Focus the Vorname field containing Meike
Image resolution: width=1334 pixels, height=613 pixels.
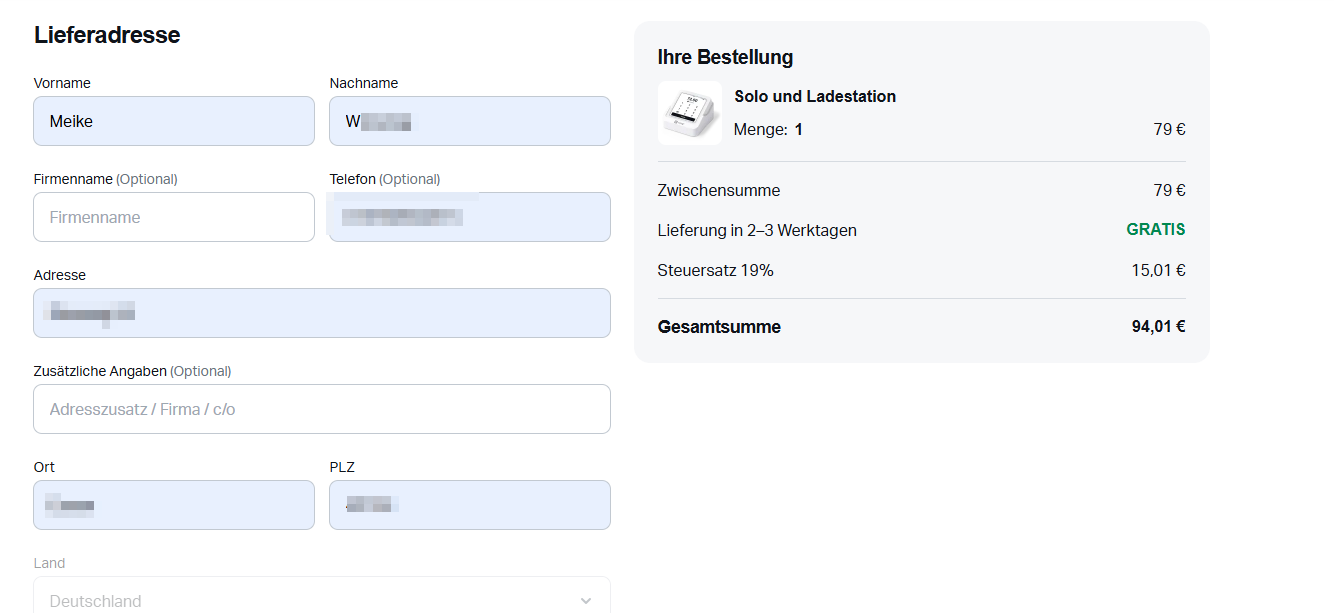174,121
